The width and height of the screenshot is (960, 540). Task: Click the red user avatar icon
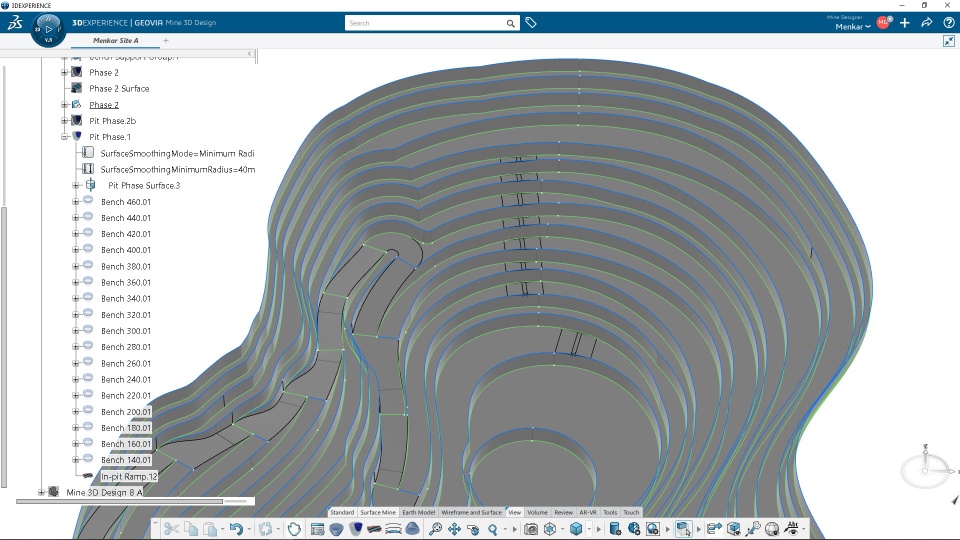883,23
